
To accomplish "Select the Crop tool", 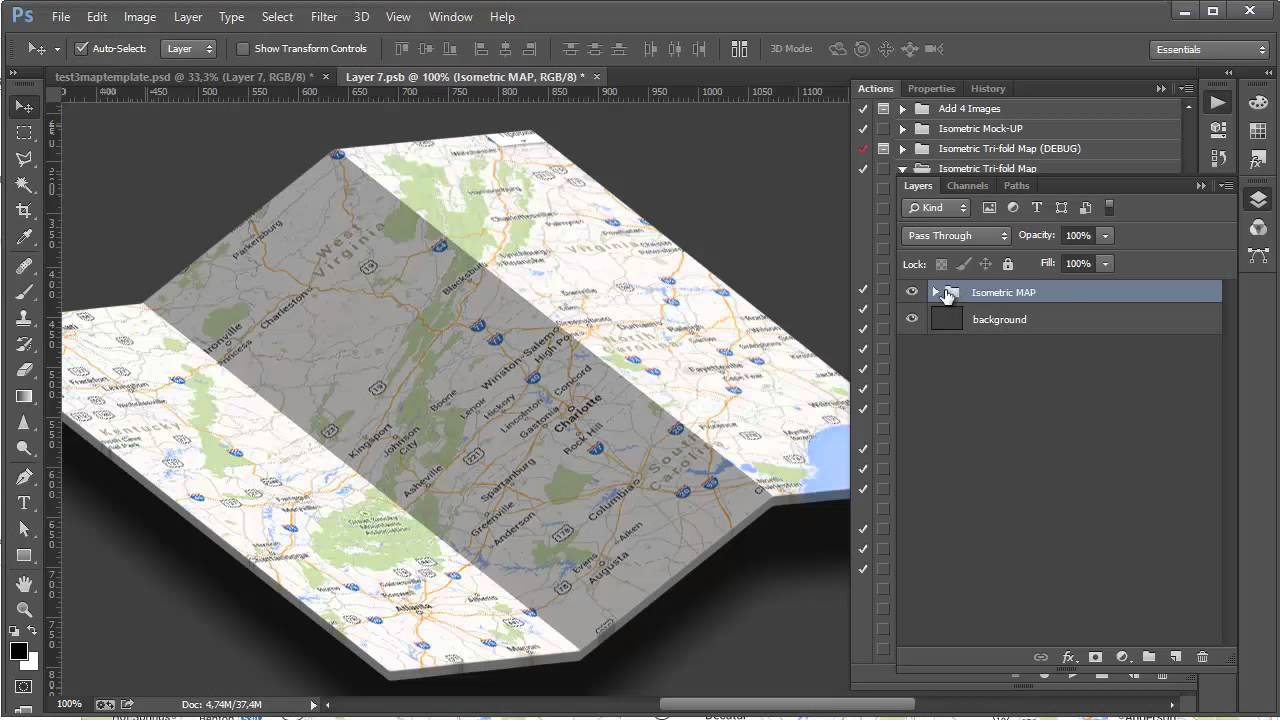I will coord(24,211).
